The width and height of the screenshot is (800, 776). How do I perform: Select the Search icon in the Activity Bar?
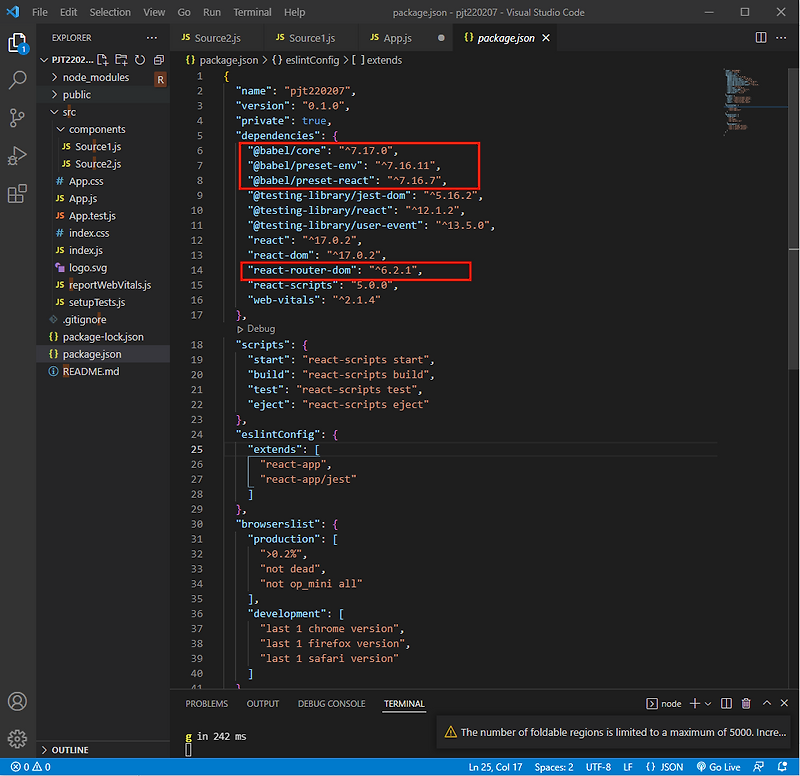(x=17, y=80)
